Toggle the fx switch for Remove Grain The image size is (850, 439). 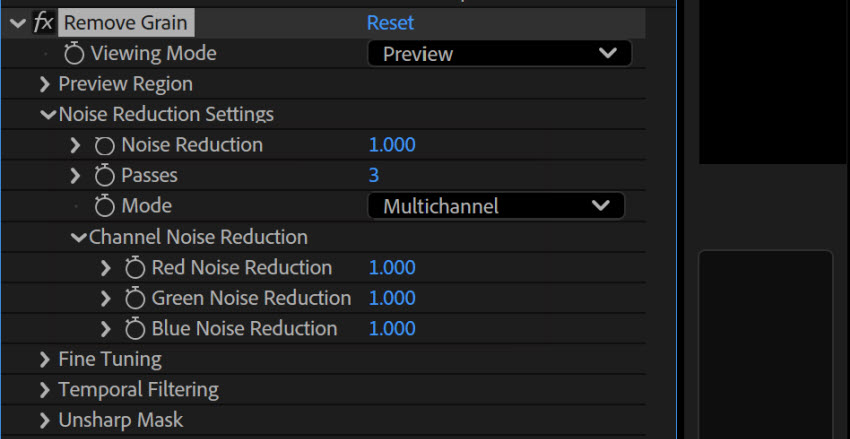click(x=43, y=23)
